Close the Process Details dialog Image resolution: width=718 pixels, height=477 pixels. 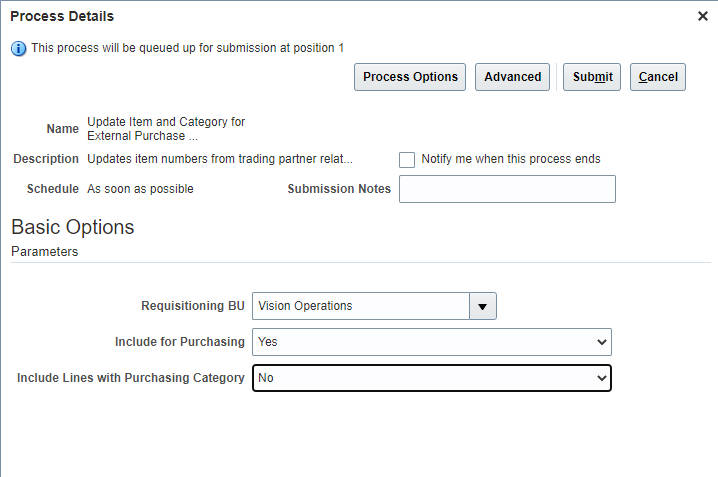pyautogui.click(x=702, y=16)
